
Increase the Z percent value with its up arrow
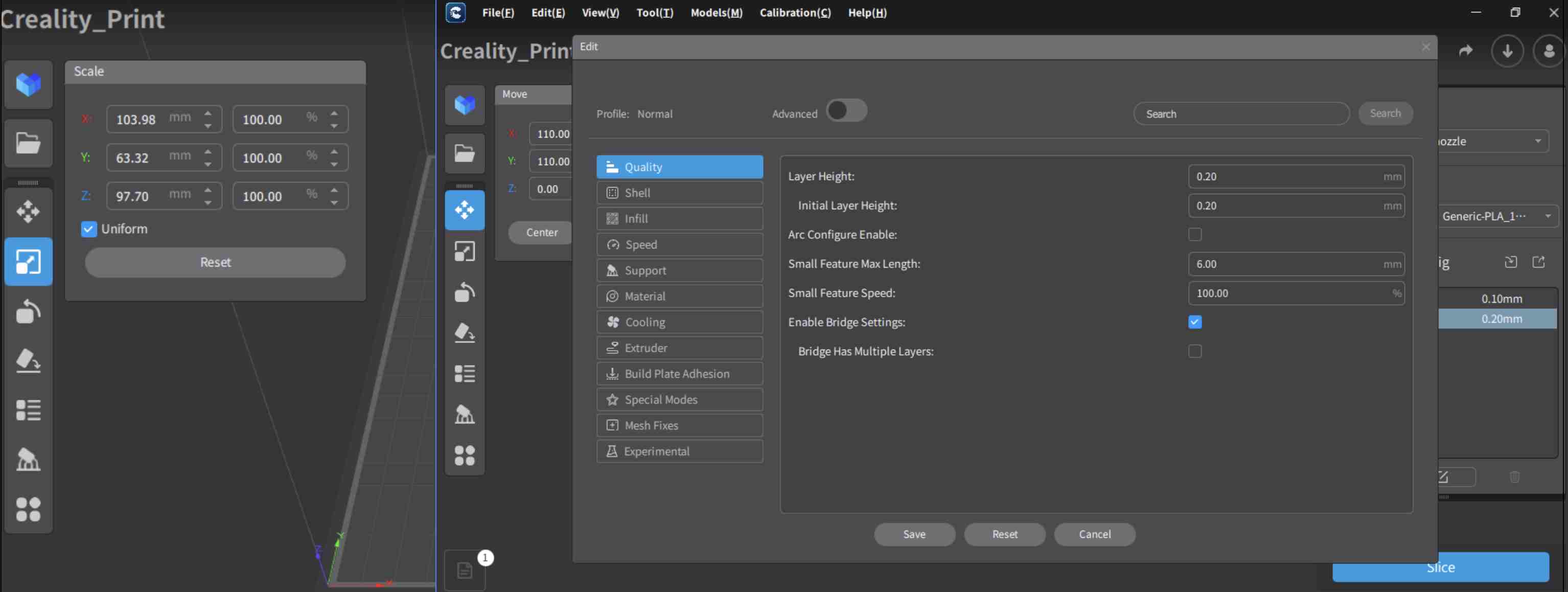(x=334, y=190)
